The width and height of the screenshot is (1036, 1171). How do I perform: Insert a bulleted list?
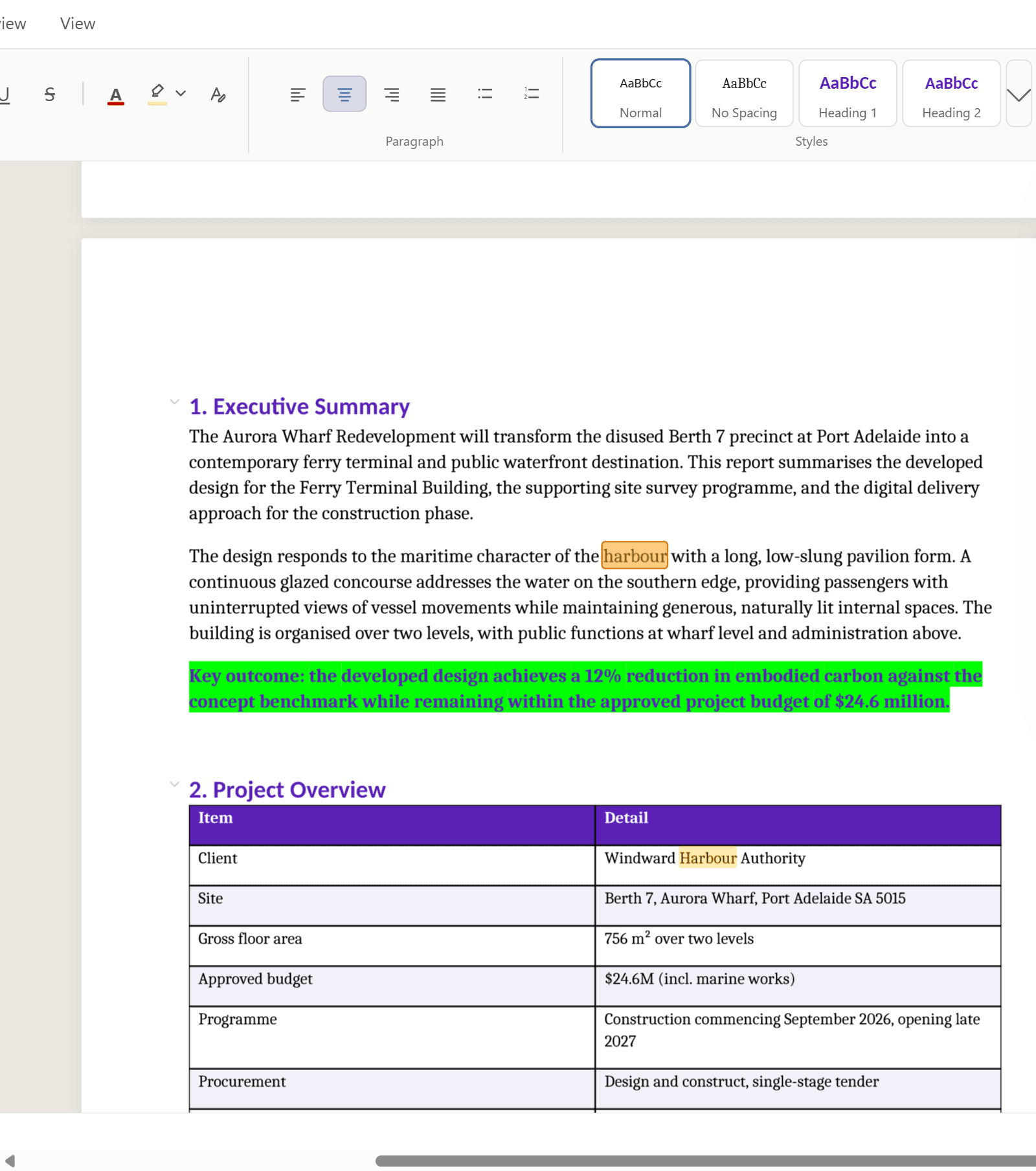(x=485, y=95)
